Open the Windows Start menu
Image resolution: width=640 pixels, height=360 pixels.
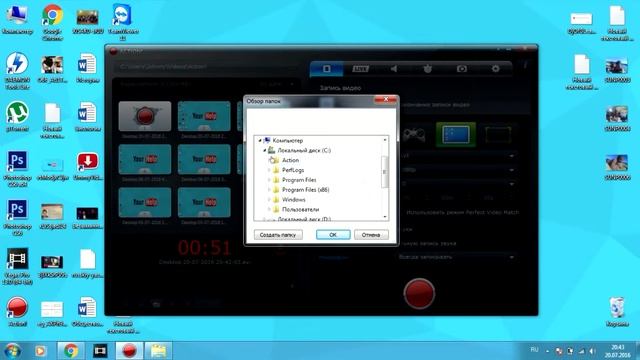pyautogui.click(x=12, y=351)
